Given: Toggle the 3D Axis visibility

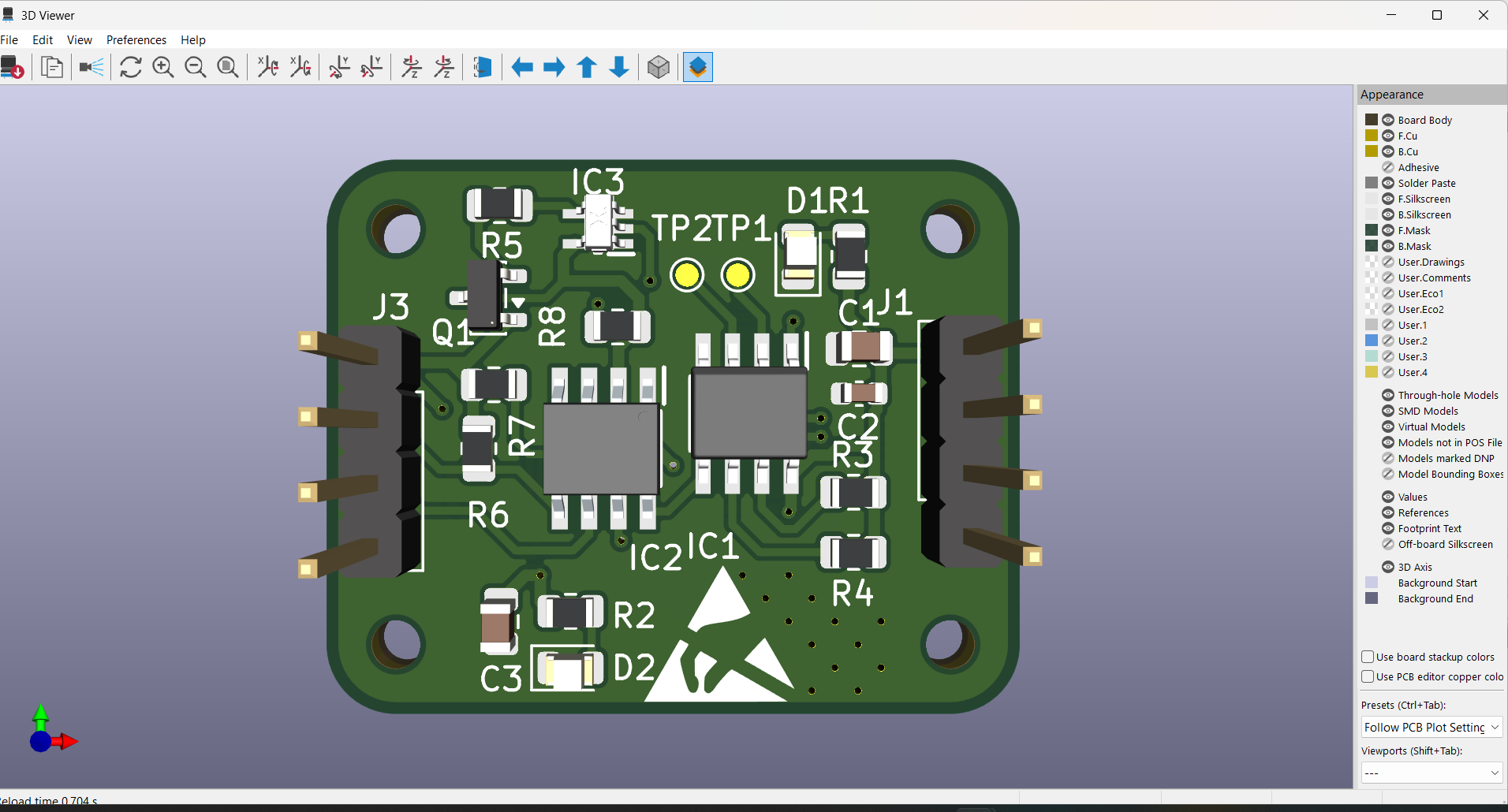Looking at the screenshot, I should tap(1388, 567).
